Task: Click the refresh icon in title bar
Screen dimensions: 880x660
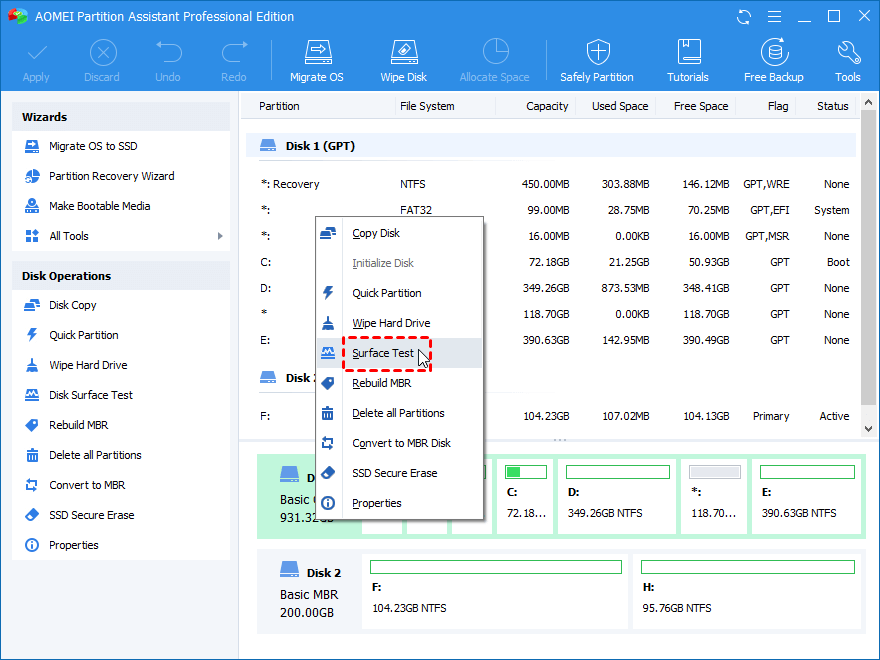Action: 743,17
